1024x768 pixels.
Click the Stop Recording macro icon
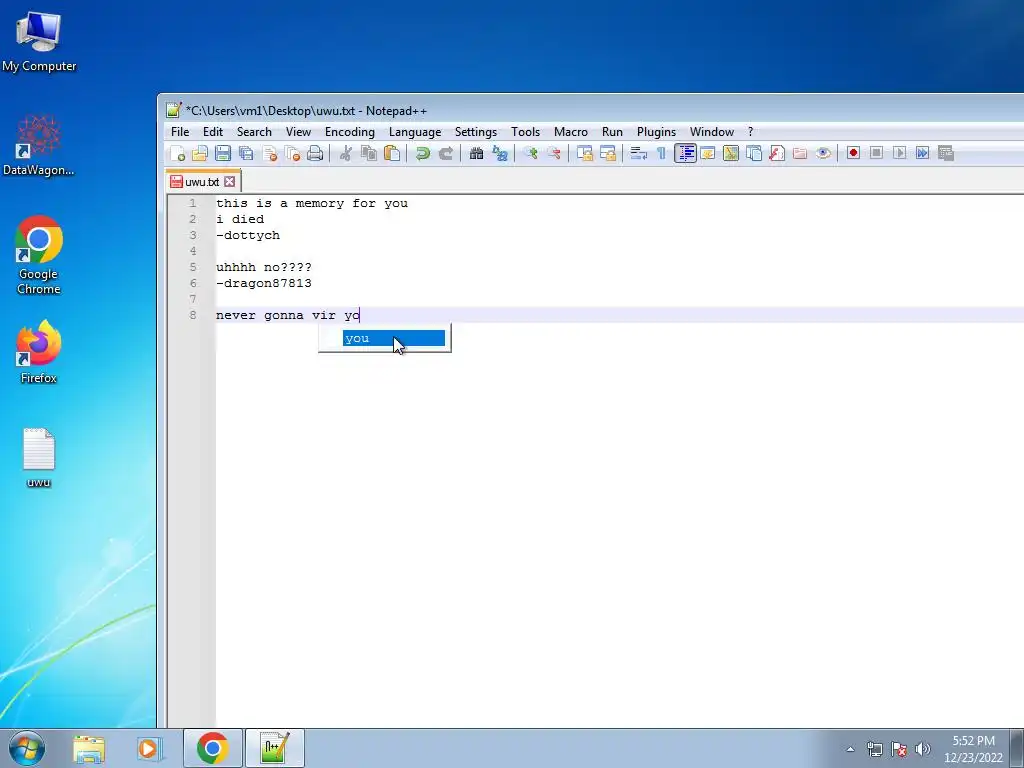pyautogui.click(x=876, y=153)
